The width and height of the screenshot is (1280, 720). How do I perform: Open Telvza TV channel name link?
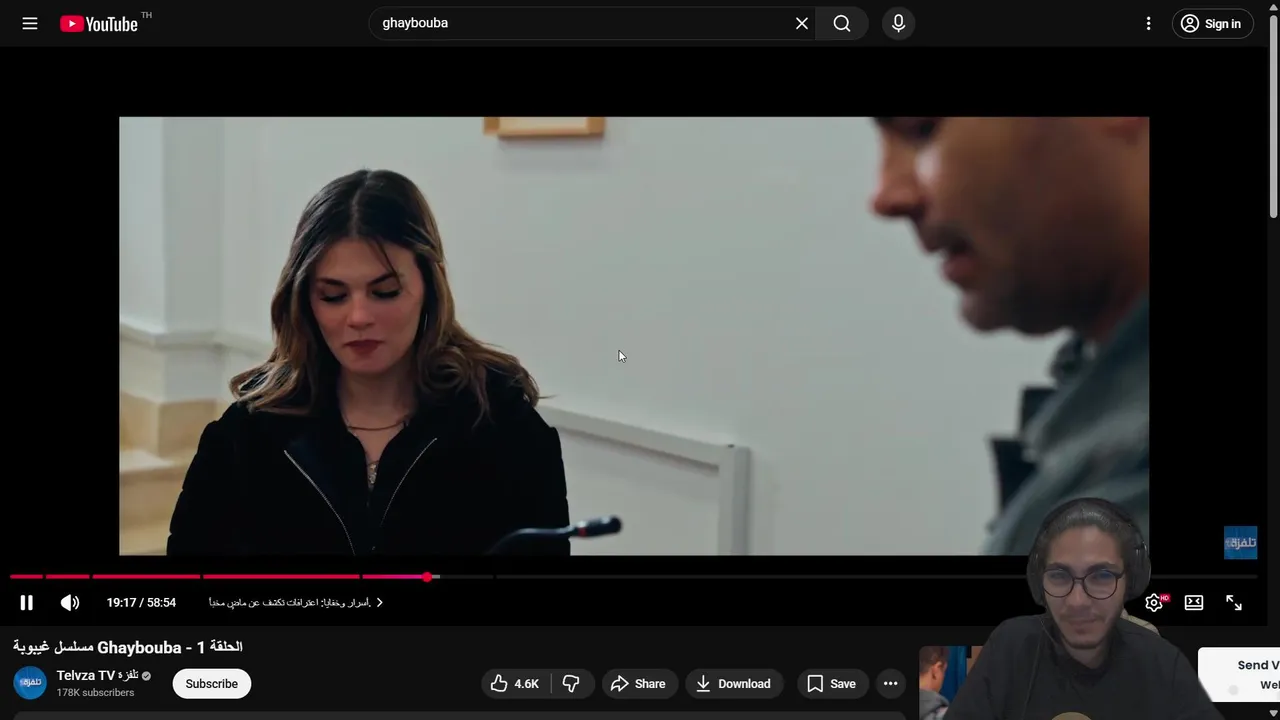[97, 675]
